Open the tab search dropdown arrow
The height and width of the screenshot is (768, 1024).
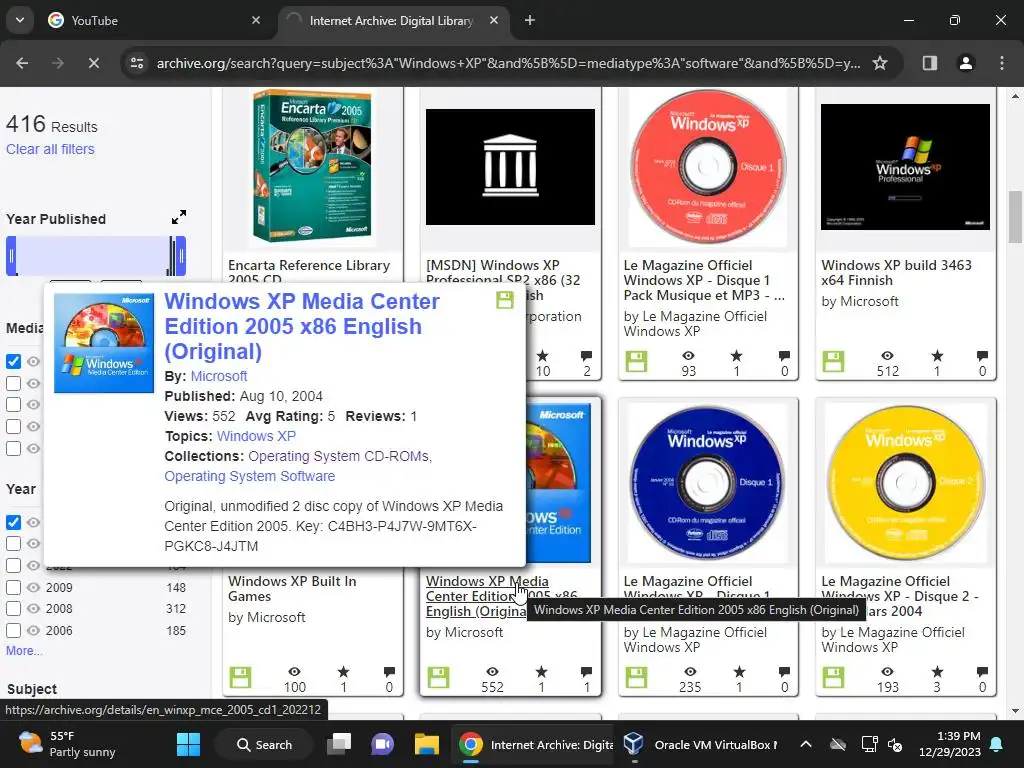[20, 20]
